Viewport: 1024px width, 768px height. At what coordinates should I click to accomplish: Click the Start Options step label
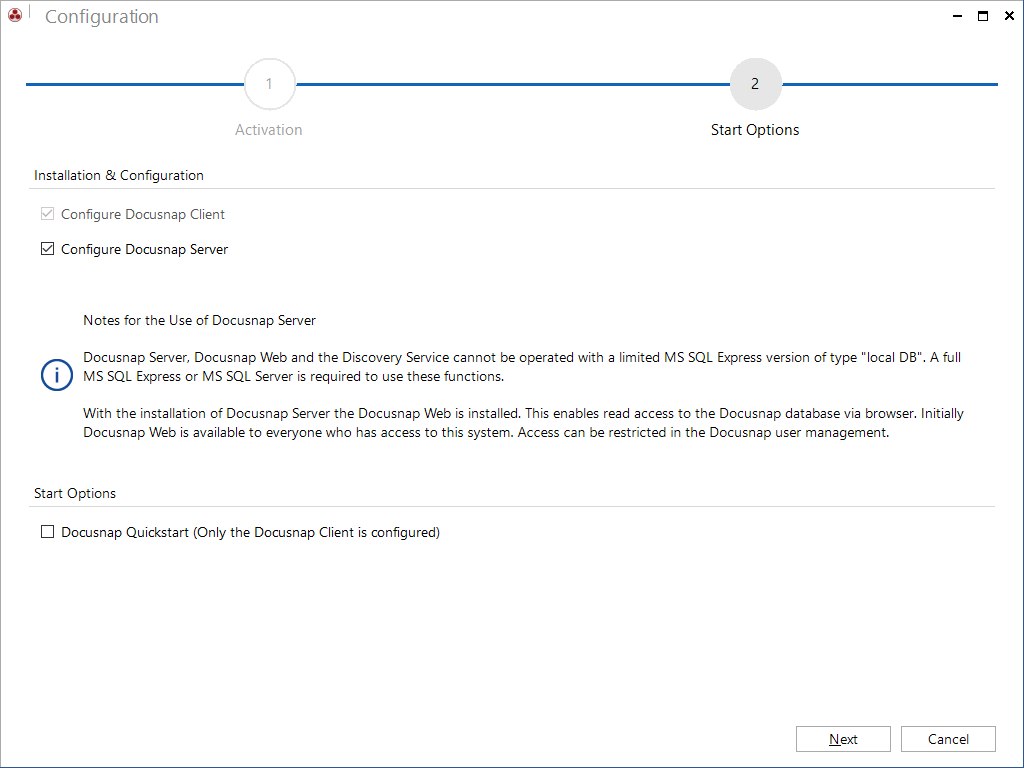tap(755, 130)
